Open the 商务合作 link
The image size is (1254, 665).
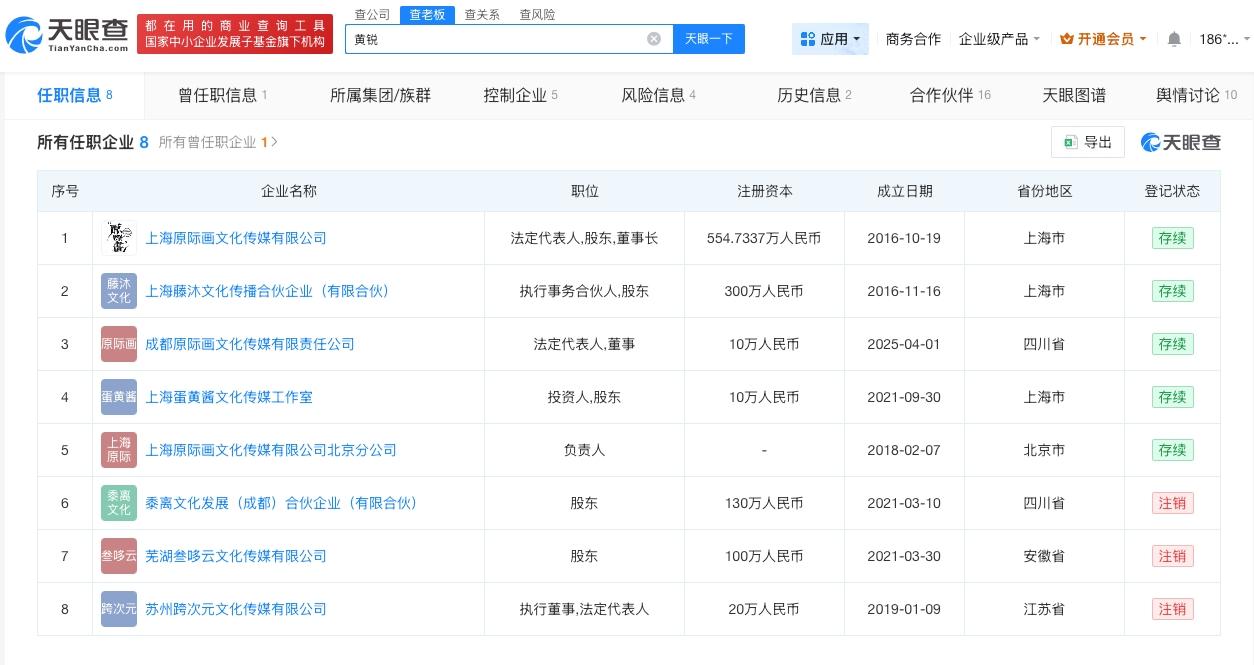913,39
